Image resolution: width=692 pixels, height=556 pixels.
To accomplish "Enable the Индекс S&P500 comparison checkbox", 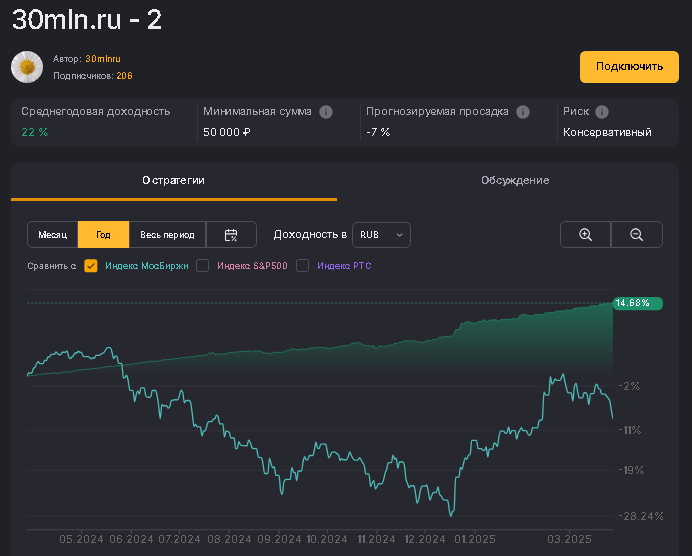I will [203, 266].
